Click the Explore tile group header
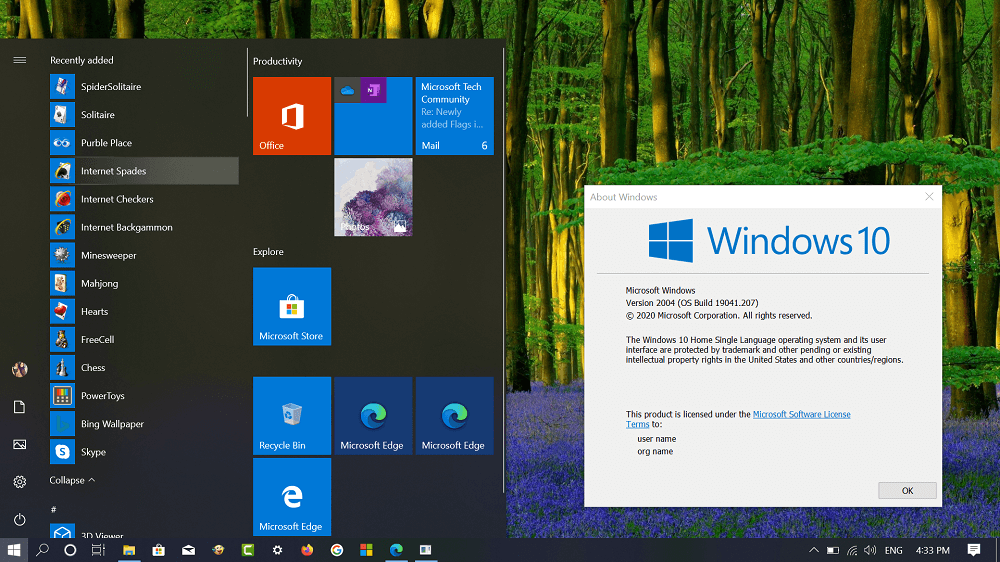The image size is (1000, 562). (x=268, y=251)
